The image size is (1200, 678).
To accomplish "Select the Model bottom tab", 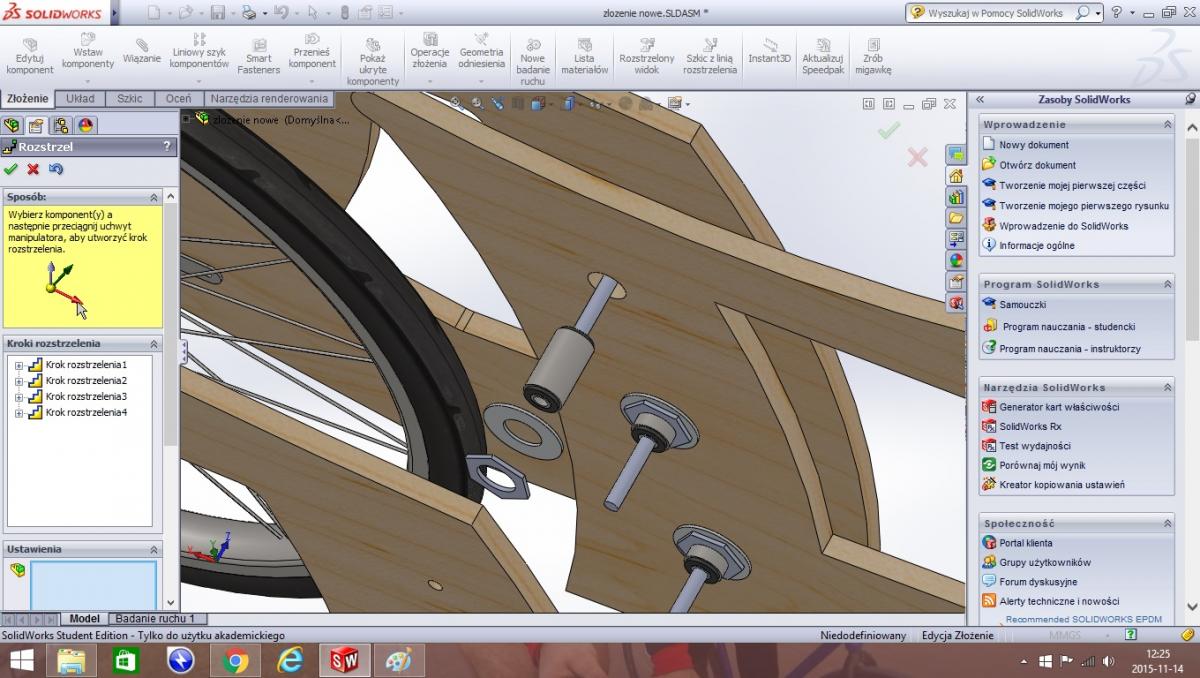I will pos(84,619).
